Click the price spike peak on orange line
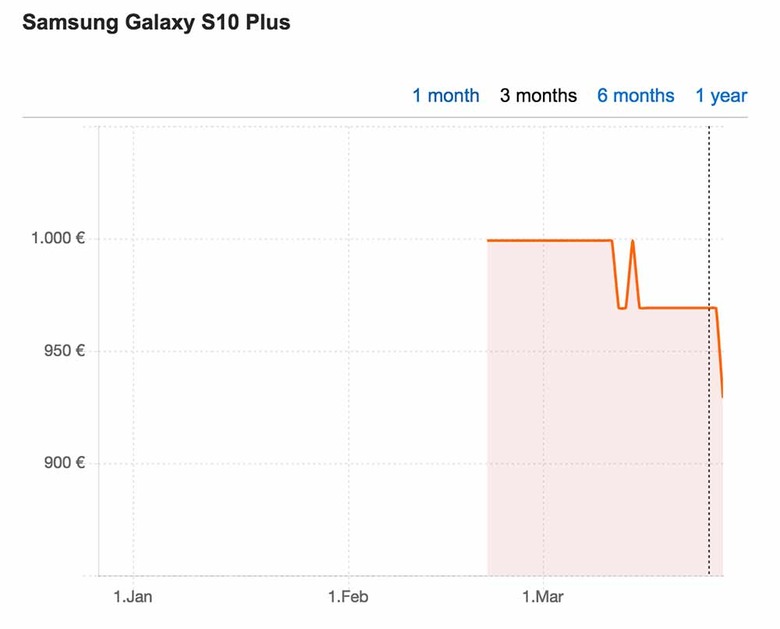The image size is (780, 629). [632, 241]
